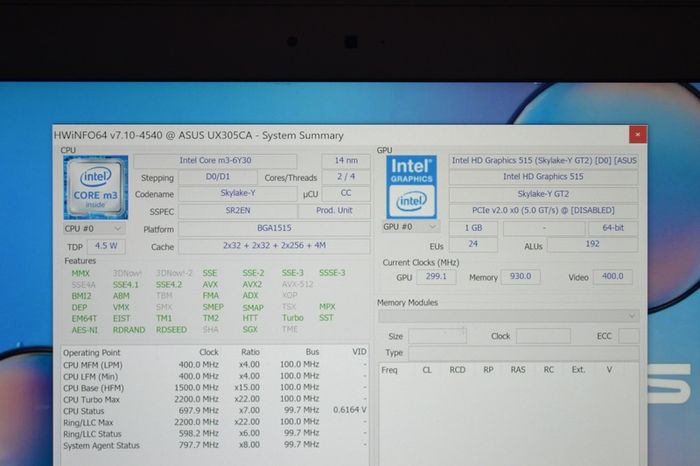The width and height of the screenshot is (700, 466).
Task: Click the Ratio column header
Action: tap(250, 352)
